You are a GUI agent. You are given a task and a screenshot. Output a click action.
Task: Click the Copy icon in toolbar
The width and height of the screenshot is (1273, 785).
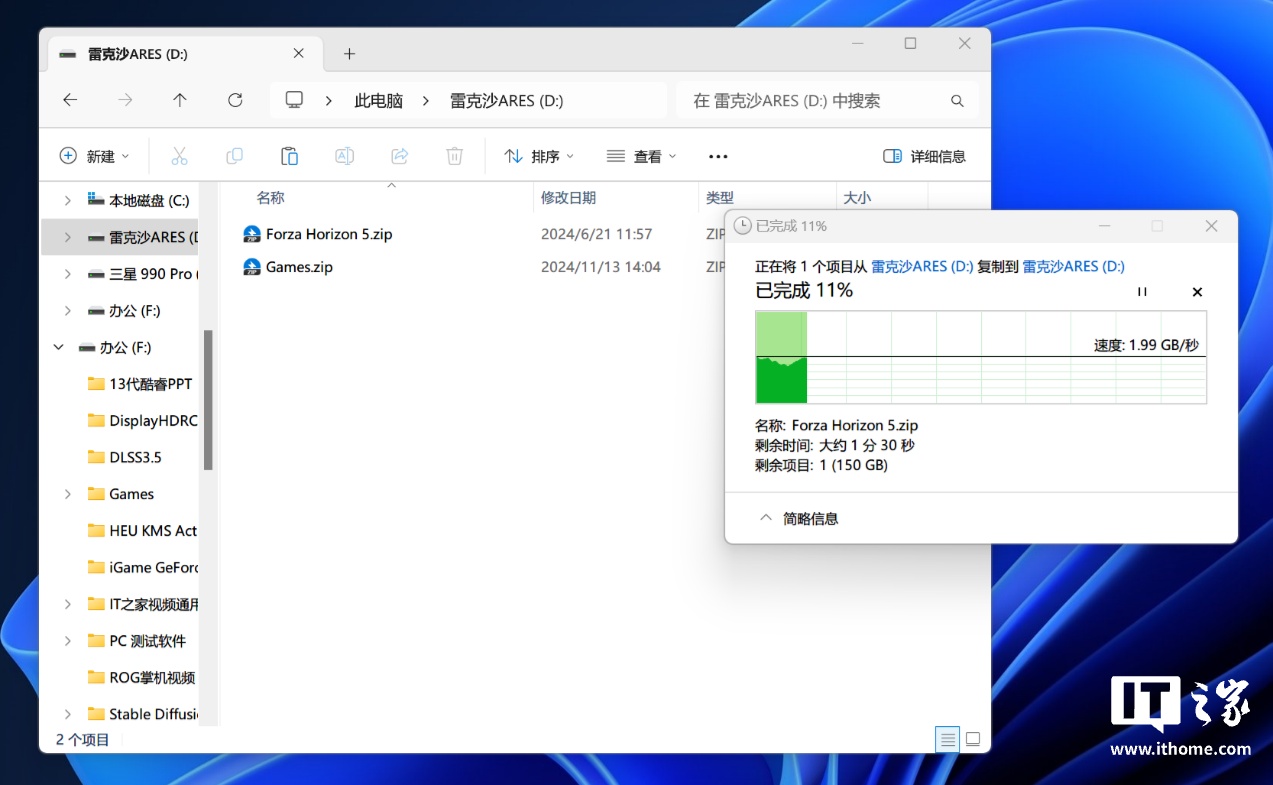click(x=234, y=156)
